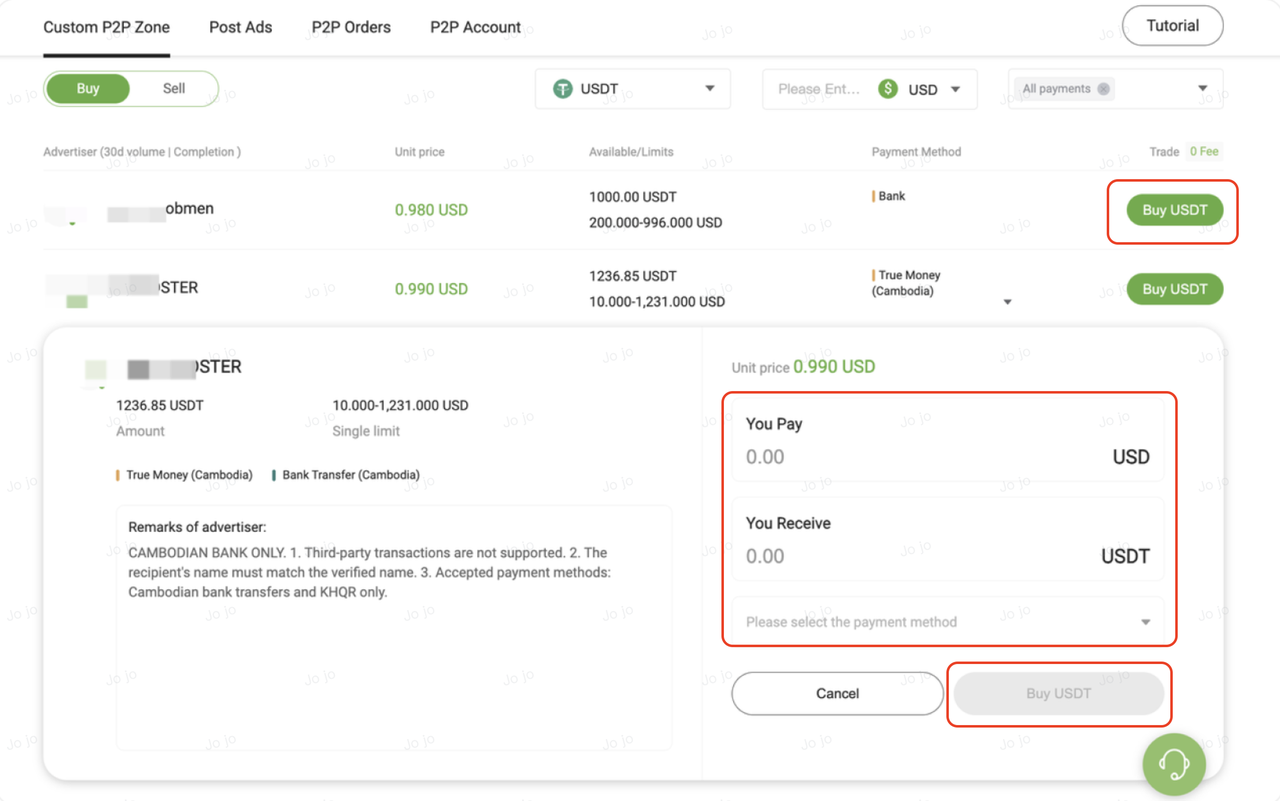1280x801 pixels.
Task: Click the green USDT Tether coin icon
Action: (x=563, y=89)
